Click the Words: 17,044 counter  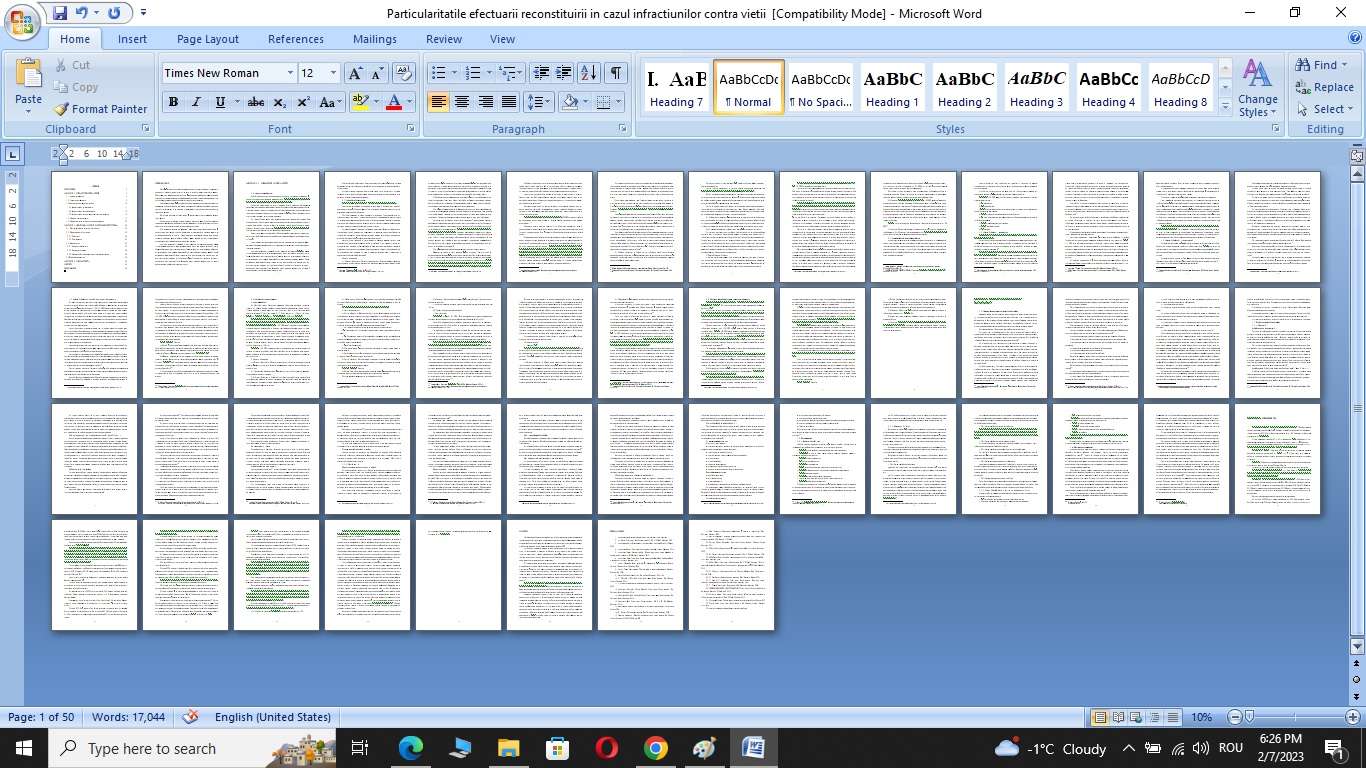[x=128, y=717]
